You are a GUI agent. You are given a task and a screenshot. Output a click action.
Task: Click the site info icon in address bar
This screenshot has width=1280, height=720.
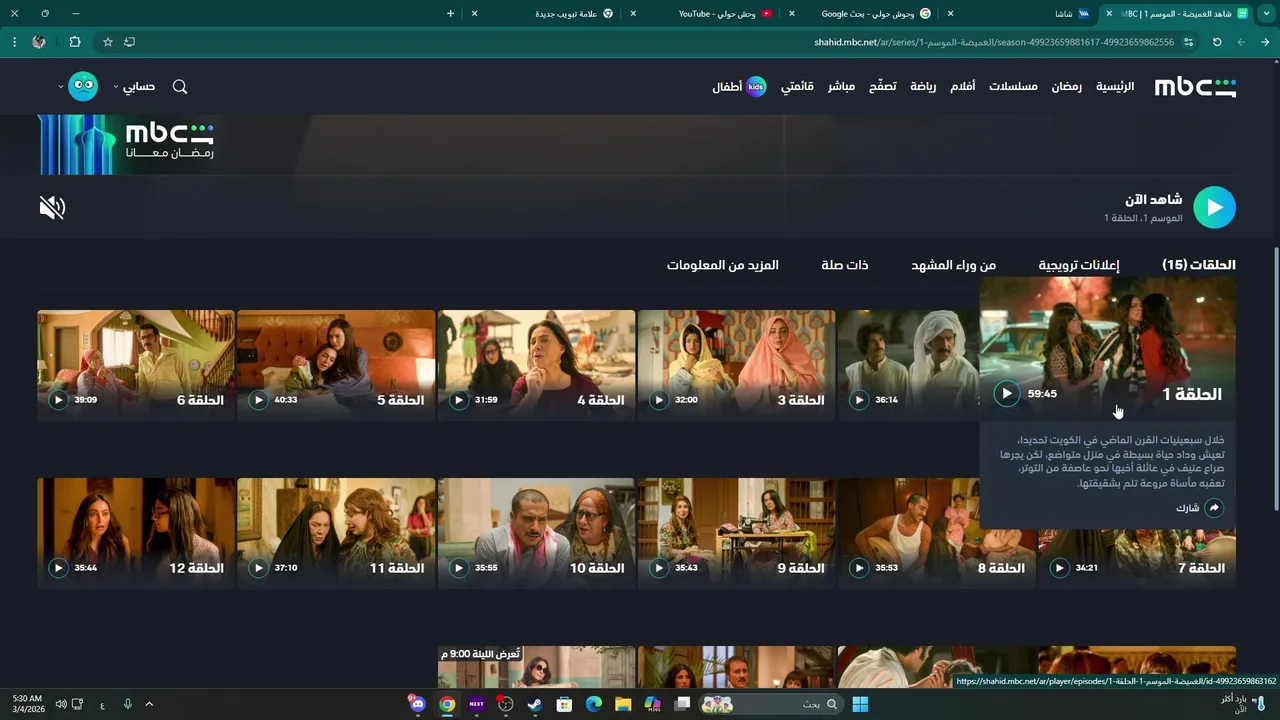(1188, 42)
